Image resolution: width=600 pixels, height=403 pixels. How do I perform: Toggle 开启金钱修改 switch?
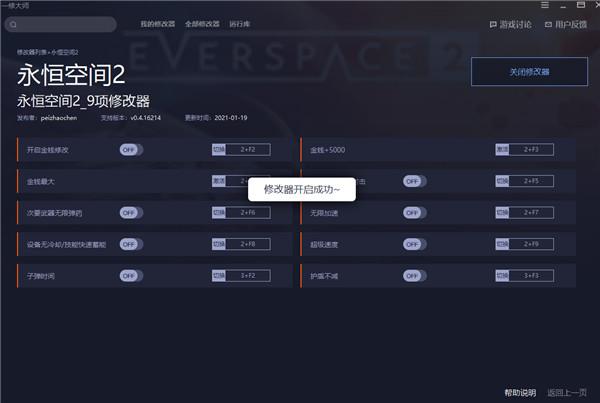coord(131,150)
